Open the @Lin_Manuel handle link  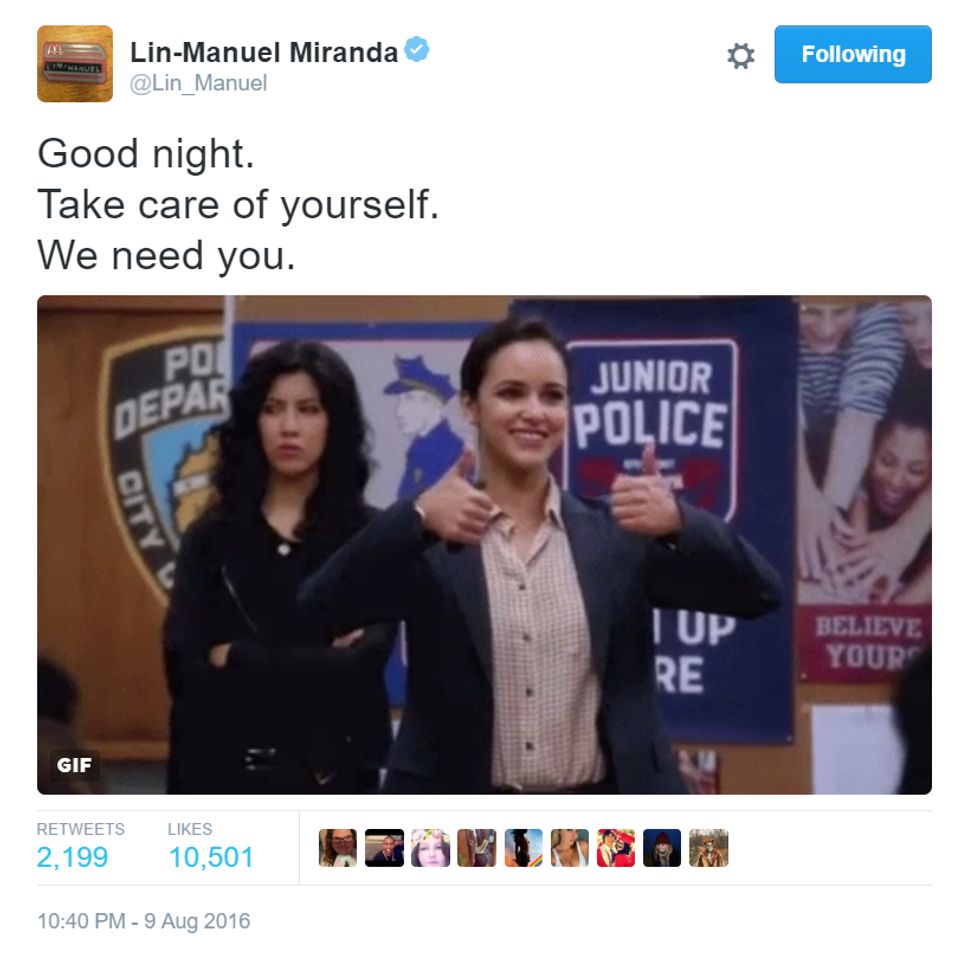coord(198,83)
